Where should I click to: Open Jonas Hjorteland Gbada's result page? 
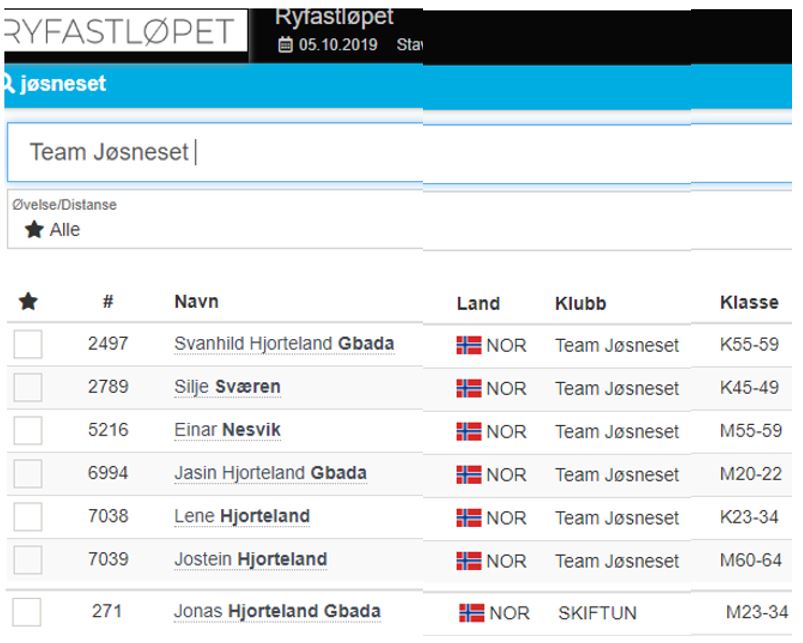tap(277, 611)
